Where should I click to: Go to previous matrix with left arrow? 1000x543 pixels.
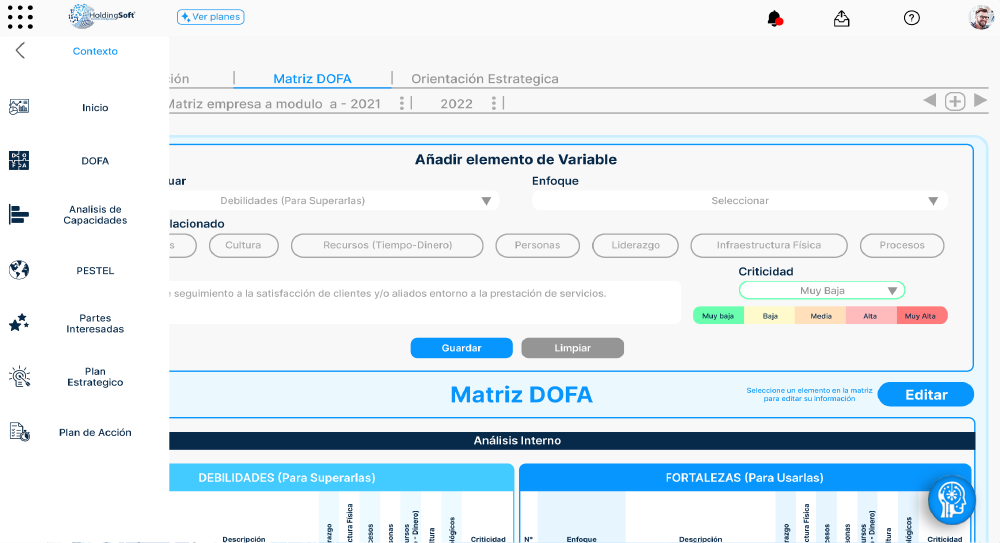[x=930, y=100]
